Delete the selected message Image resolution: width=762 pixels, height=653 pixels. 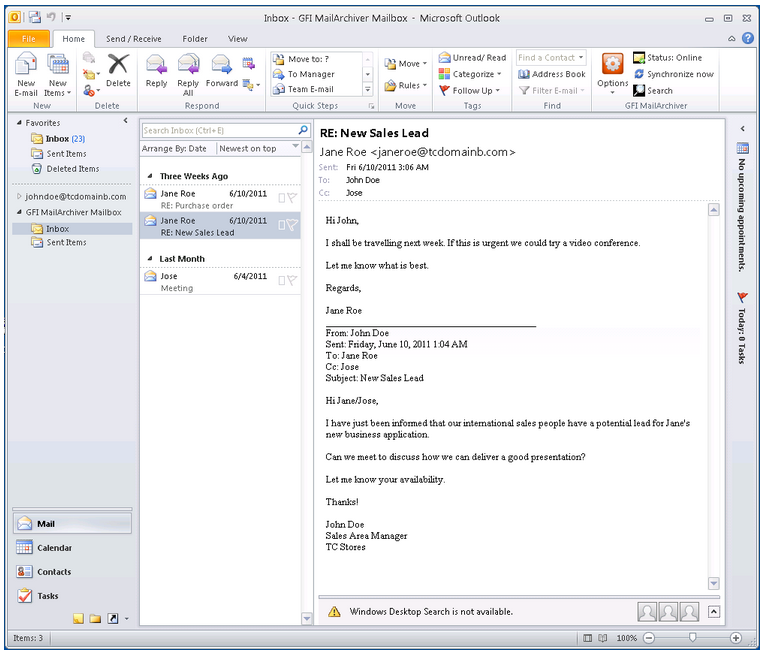118,71
